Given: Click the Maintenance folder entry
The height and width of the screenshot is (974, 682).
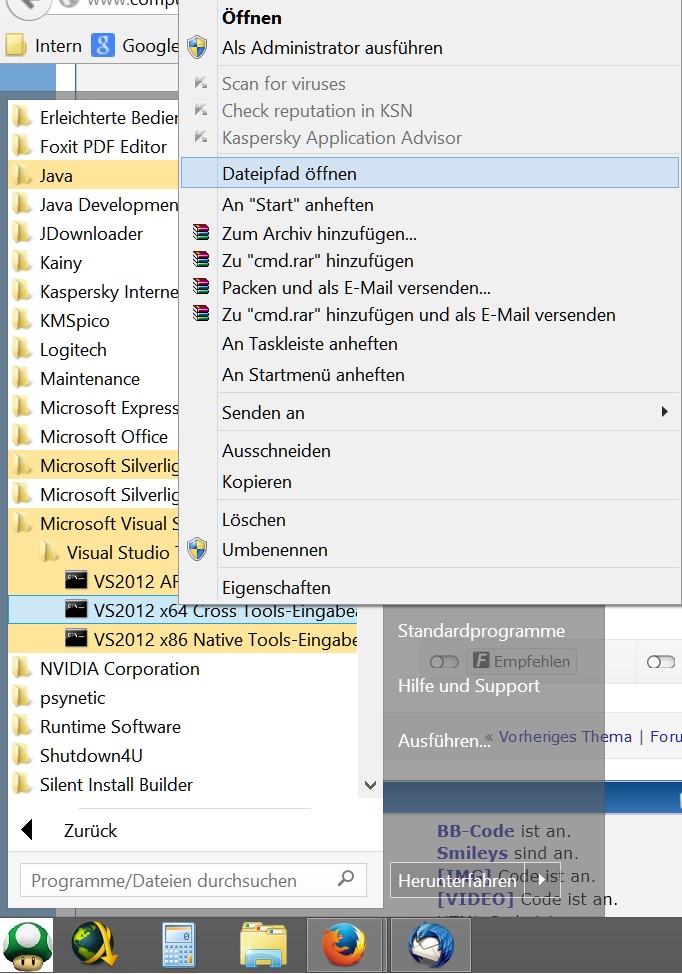Looking at the screenshot, I should [93, 378].
